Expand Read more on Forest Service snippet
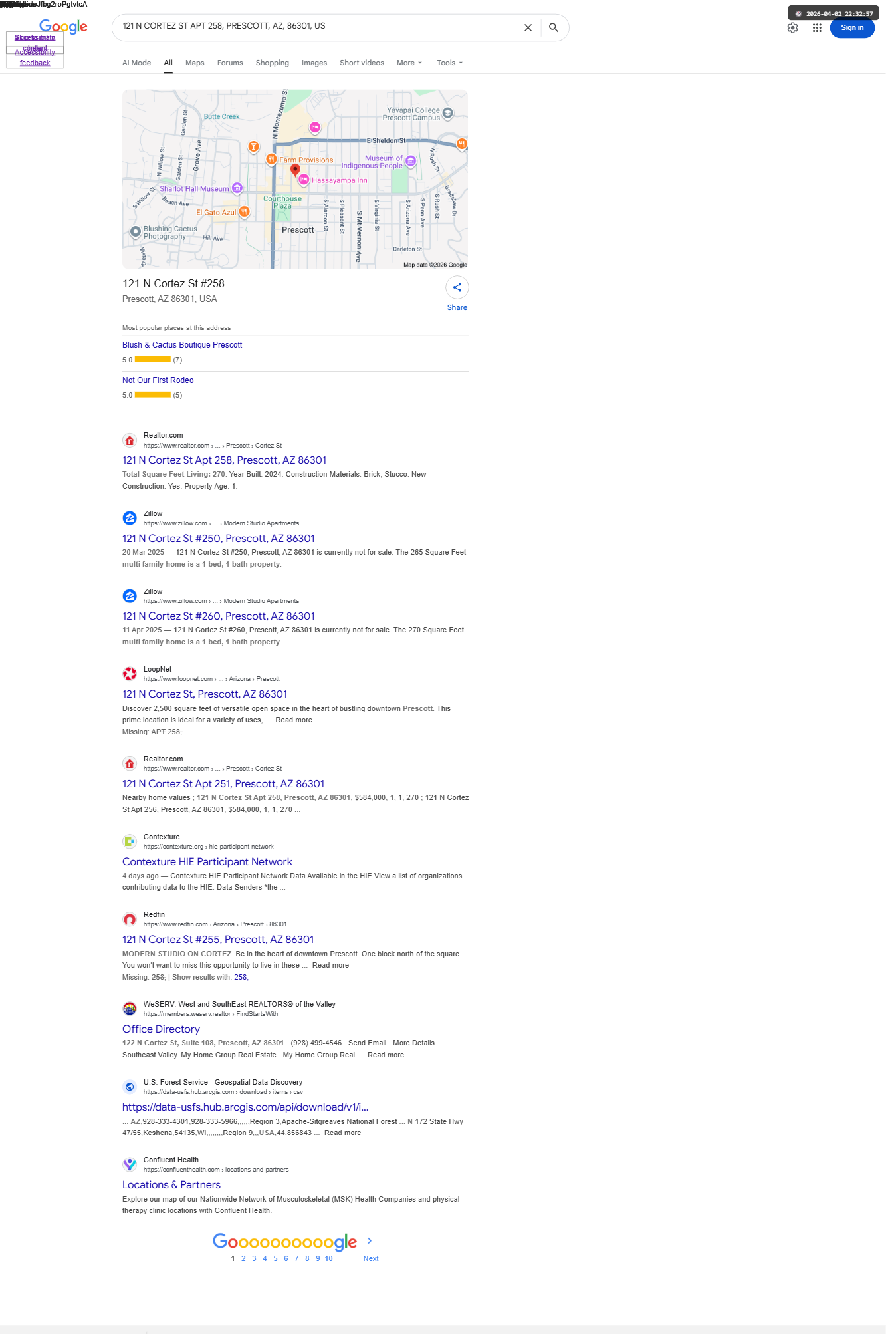The width and height of the screenshot is (896, 1334). pos(343,1133)
